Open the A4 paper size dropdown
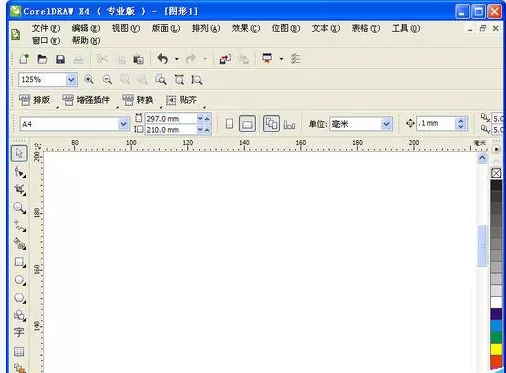 pyautogui.click(x=123, y=124)
